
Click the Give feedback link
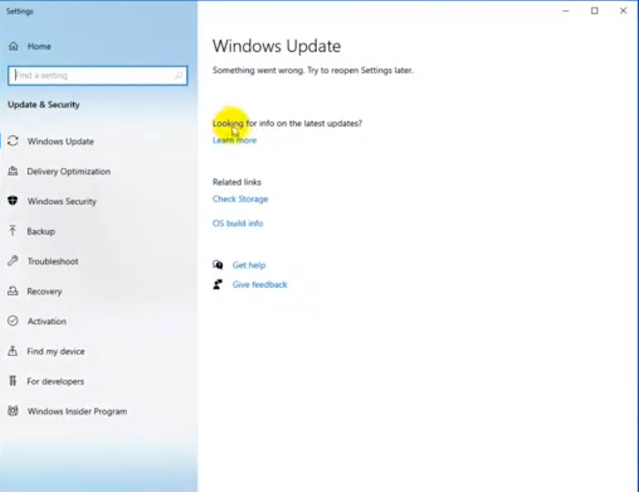click(x=260, y=285)
